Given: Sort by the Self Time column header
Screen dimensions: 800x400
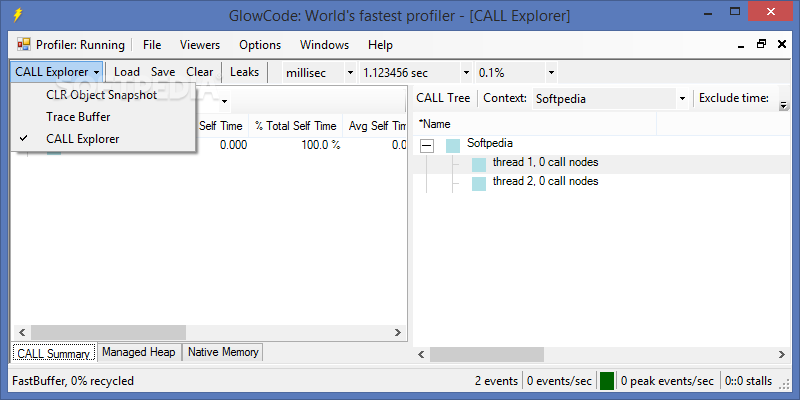Looking at the screenshot, I should [x=221, y=126].
